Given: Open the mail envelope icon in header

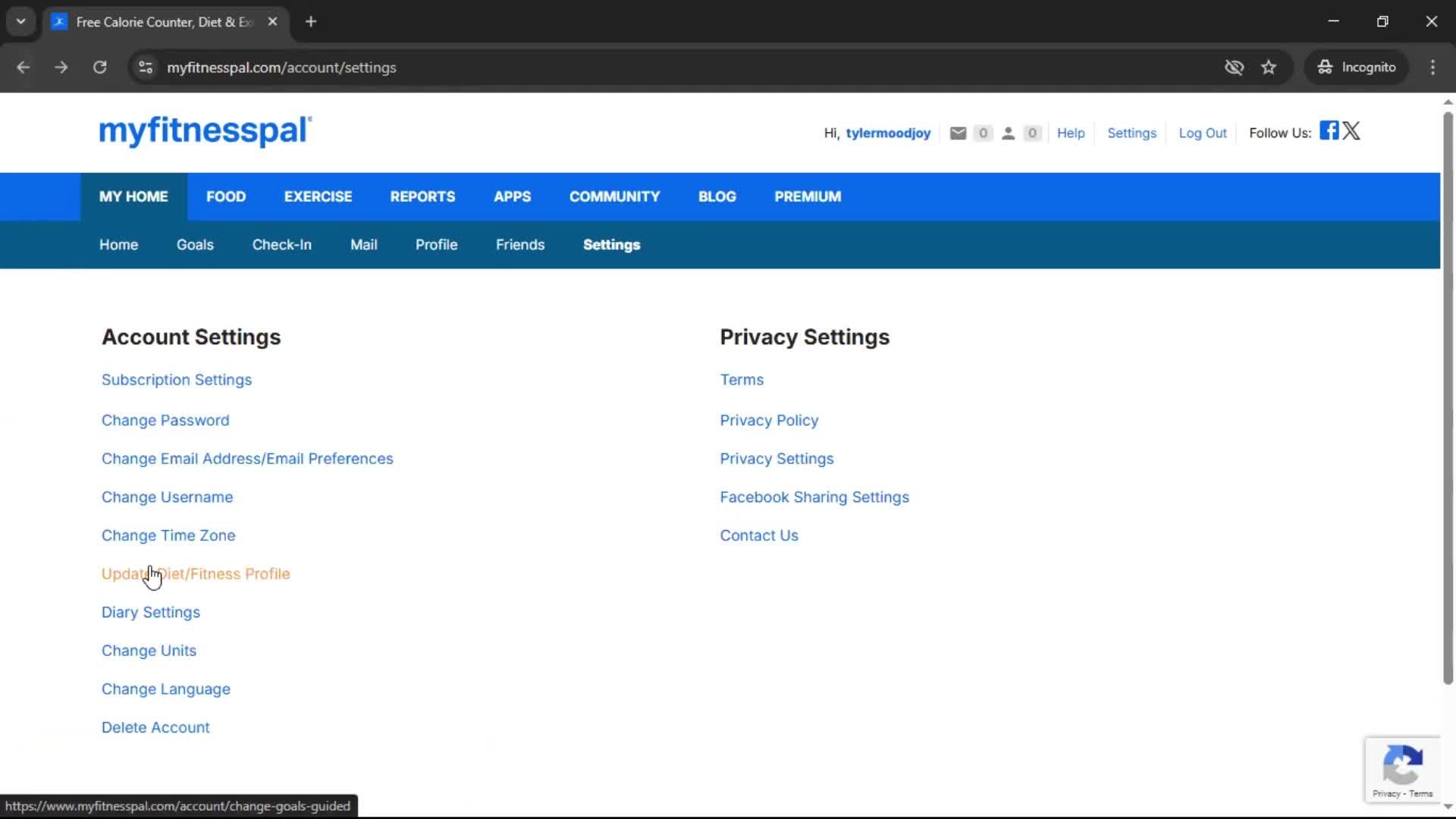Looking at the screenshot, I should [958, 133].
